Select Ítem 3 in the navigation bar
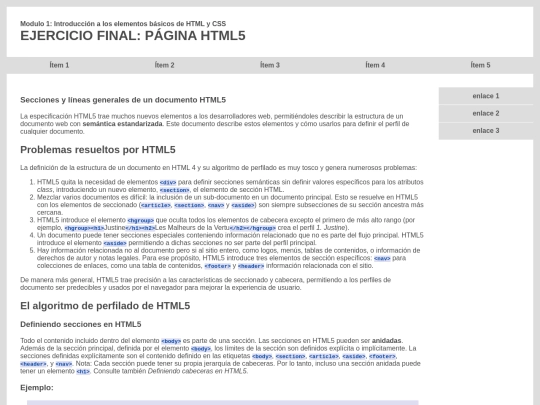 [x=270, y=65]
